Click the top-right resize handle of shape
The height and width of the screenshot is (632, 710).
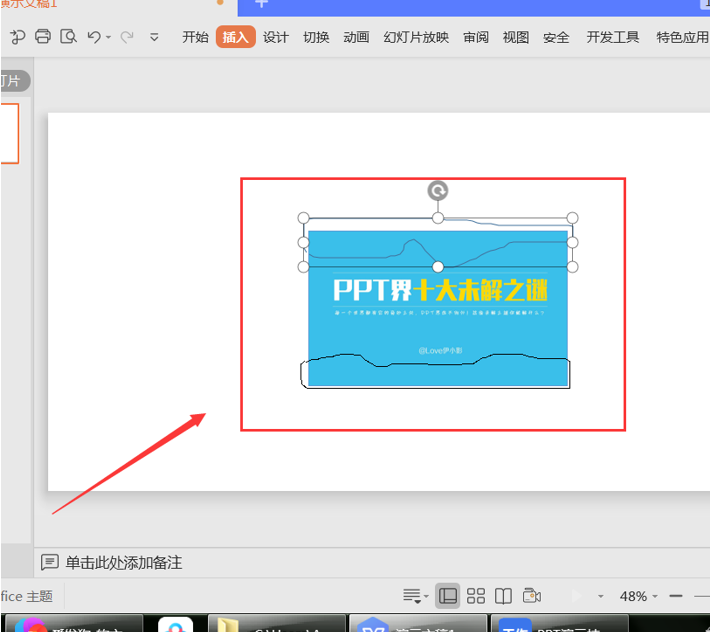click(x=572, y=218)
